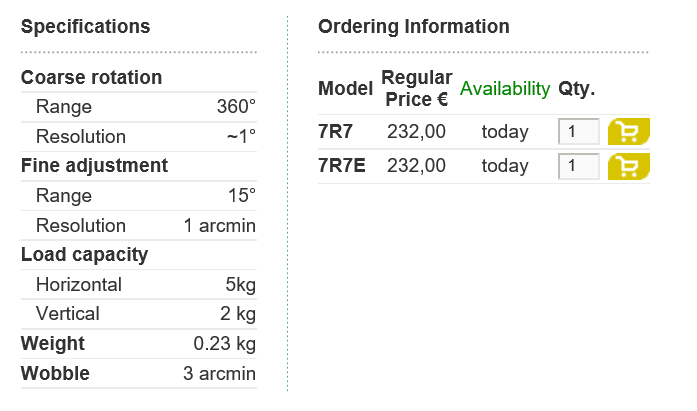Select the 7R7 model name
The height and width of the screenshot is (411, 697).
(x=335, y=132)
